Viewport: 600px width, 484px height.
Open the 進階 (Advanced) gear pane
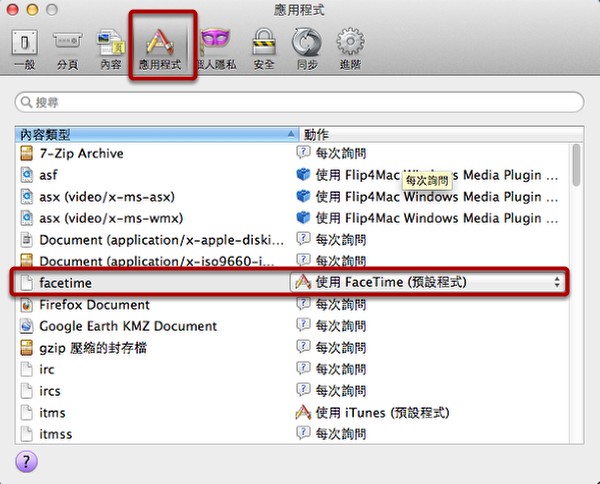(350, 49)
